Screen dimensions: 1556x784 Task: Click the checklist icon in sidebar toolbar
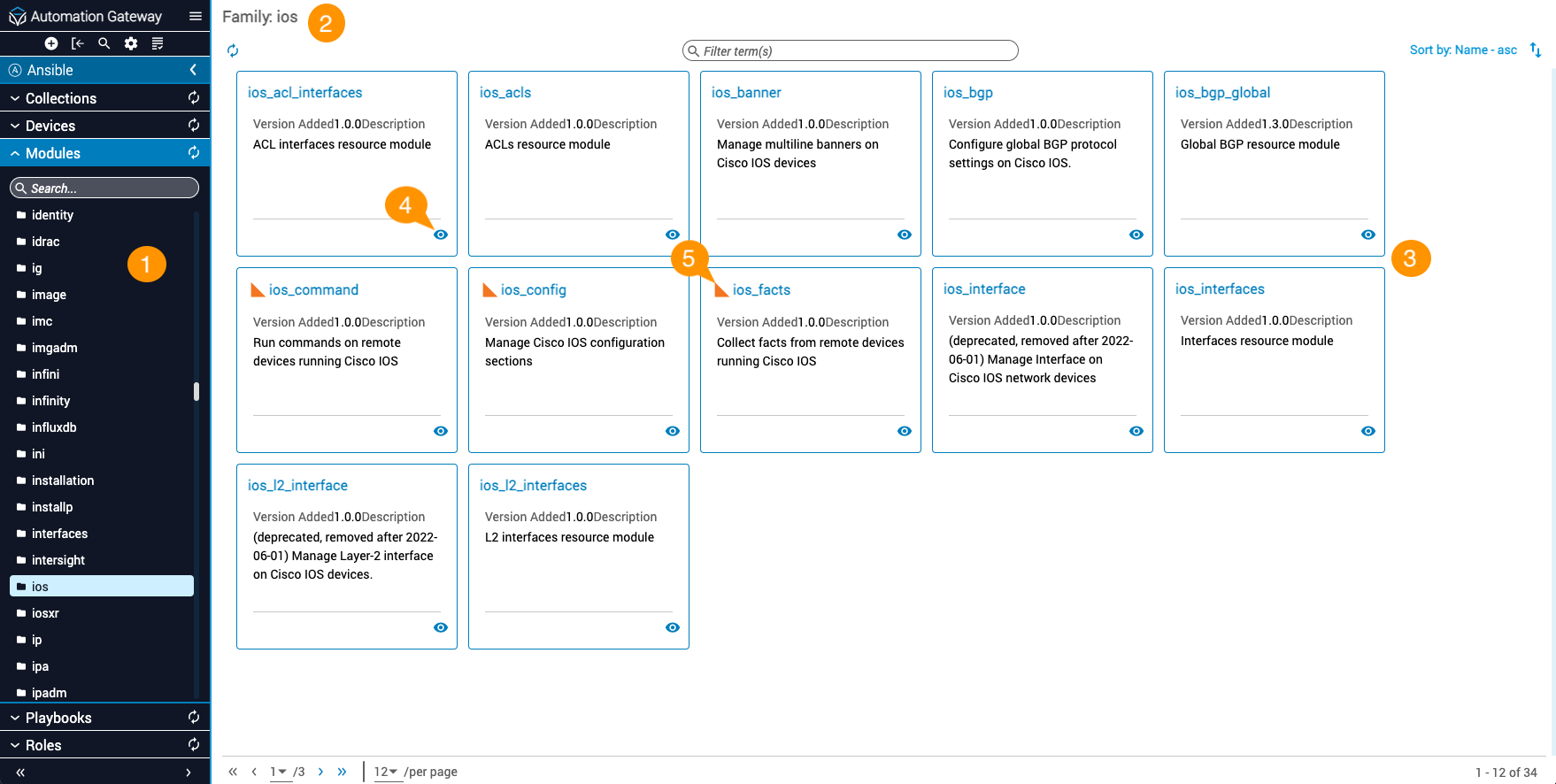click(x=158, y=43)
